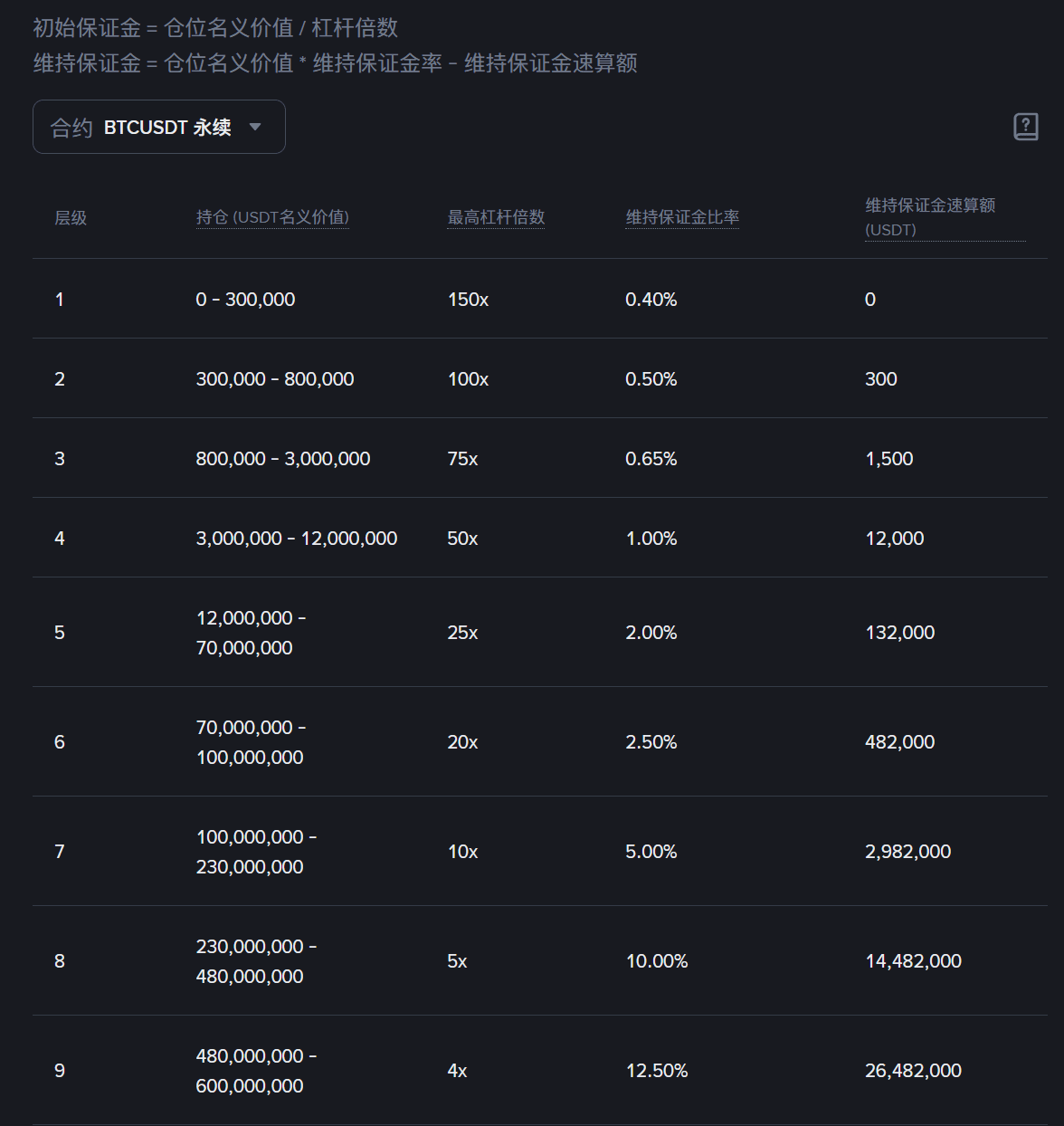This screenshot has height=1126, width=1064.
Task: Click the 4x leverage cell in tier 9
Action: [457, 1071]
